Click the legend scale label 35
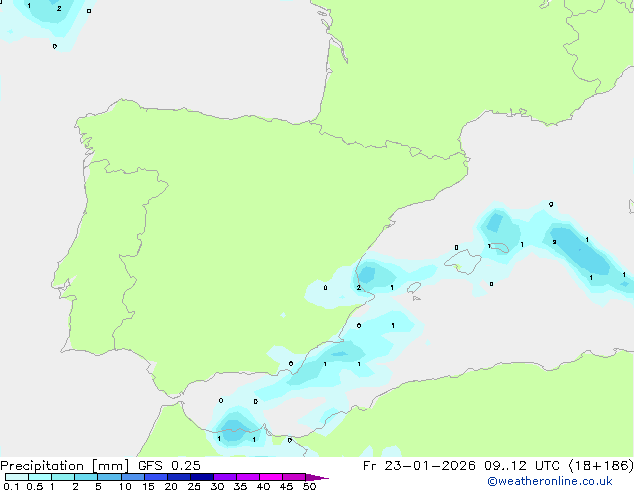 click(240, 486)
